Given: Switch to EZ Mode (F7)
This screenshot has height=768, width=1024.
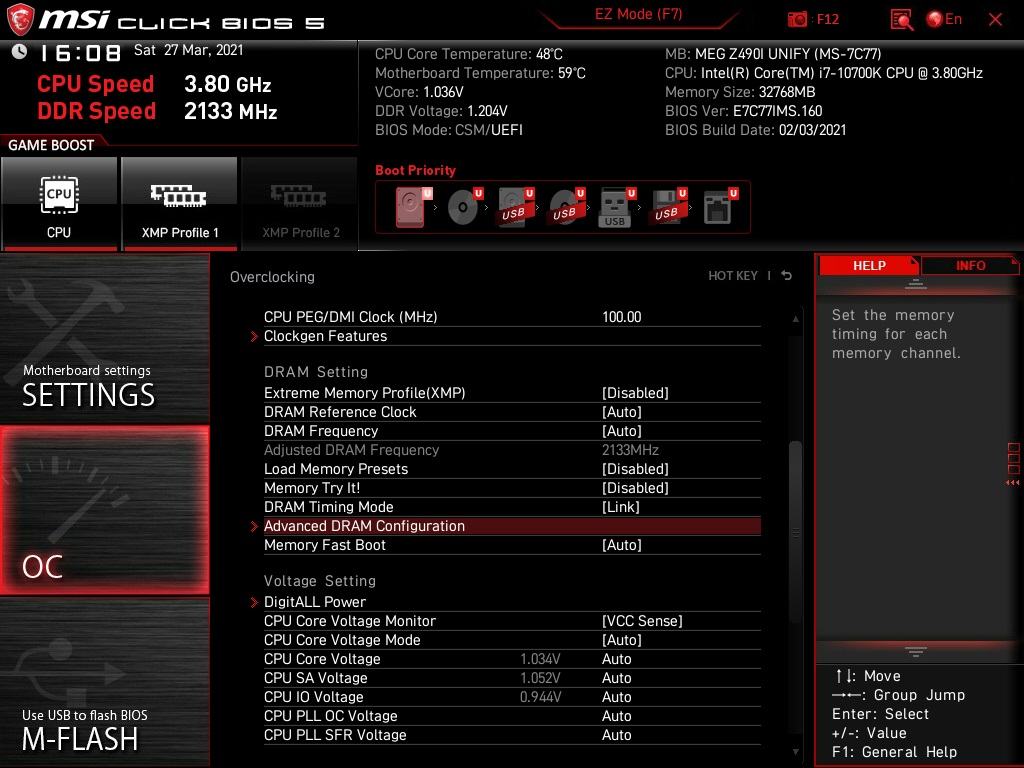Looking at the screenshot, I should [638, 14].
